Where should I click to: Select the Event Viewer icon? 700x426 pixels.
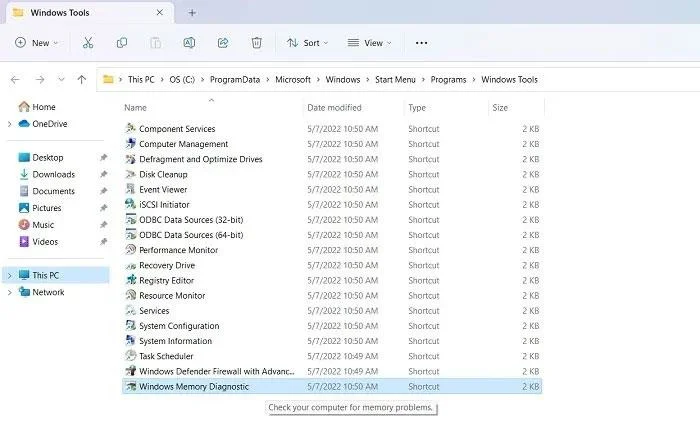(130, 189)
